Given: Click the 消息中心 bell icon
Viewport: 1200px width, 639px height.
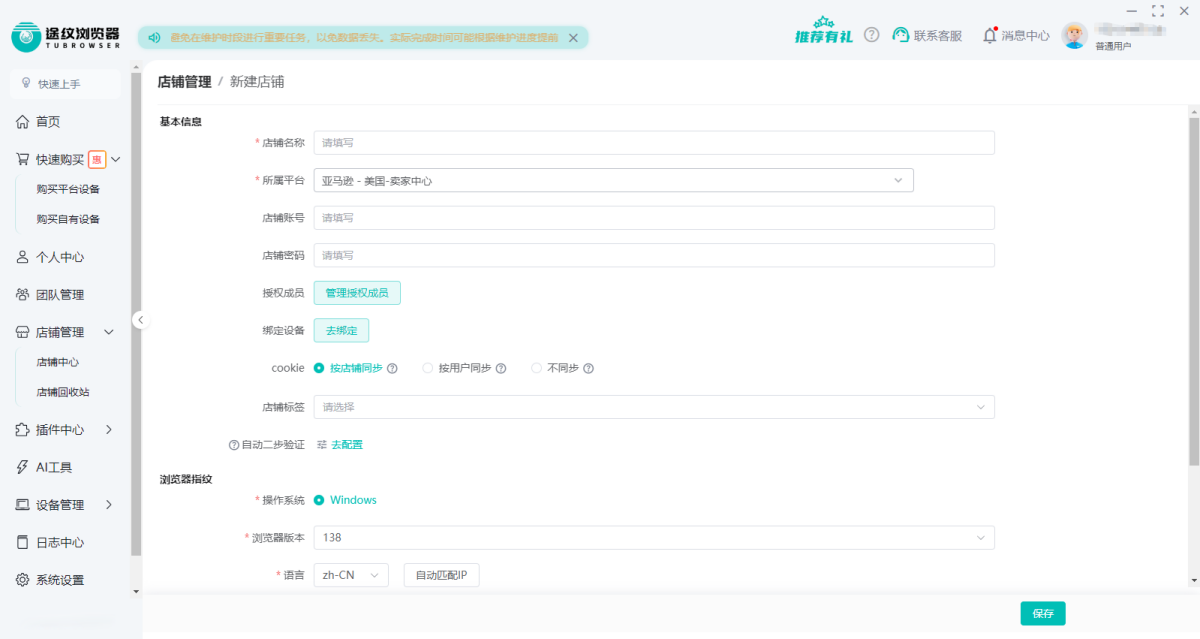Looking at the screenshot, I should pos(989,35).
